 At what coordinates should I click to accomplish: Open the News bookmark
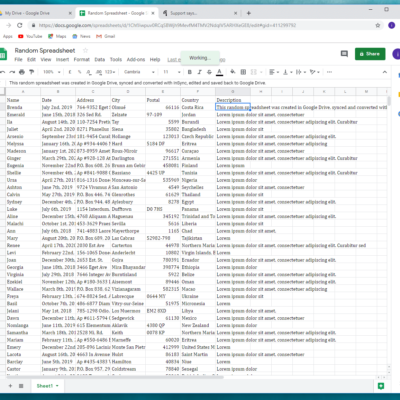tap(81, 36)
